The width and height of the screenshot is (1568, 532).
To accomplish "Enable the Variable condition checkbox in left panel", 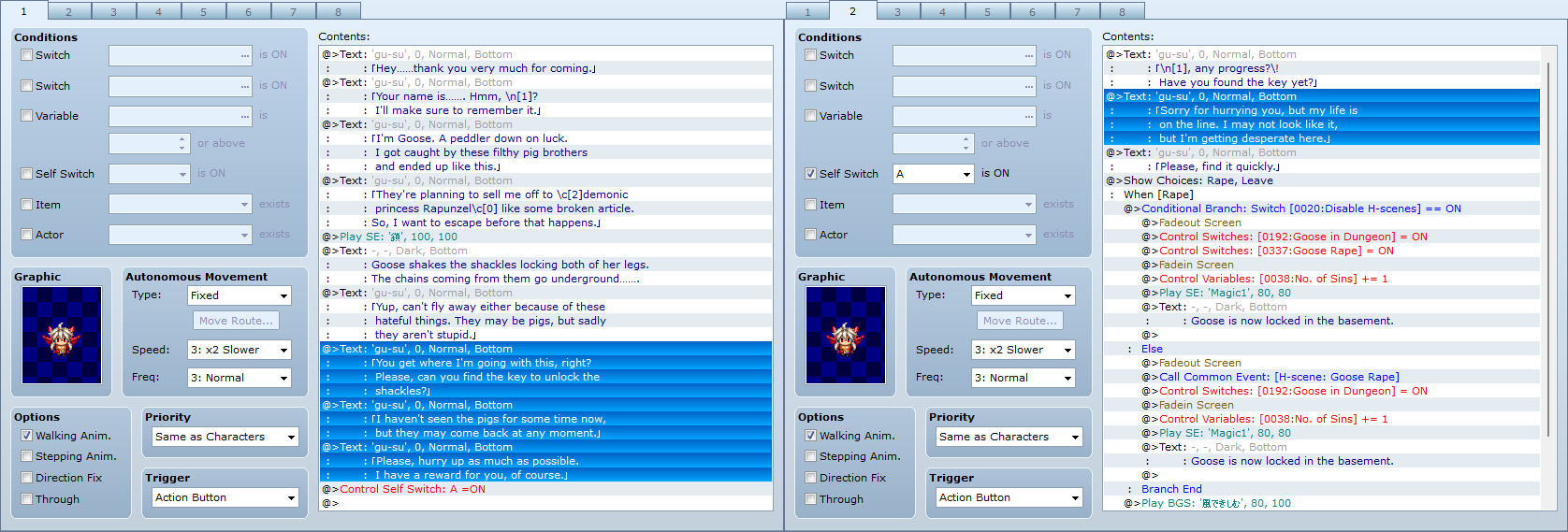I will click(x=27, y=116).
